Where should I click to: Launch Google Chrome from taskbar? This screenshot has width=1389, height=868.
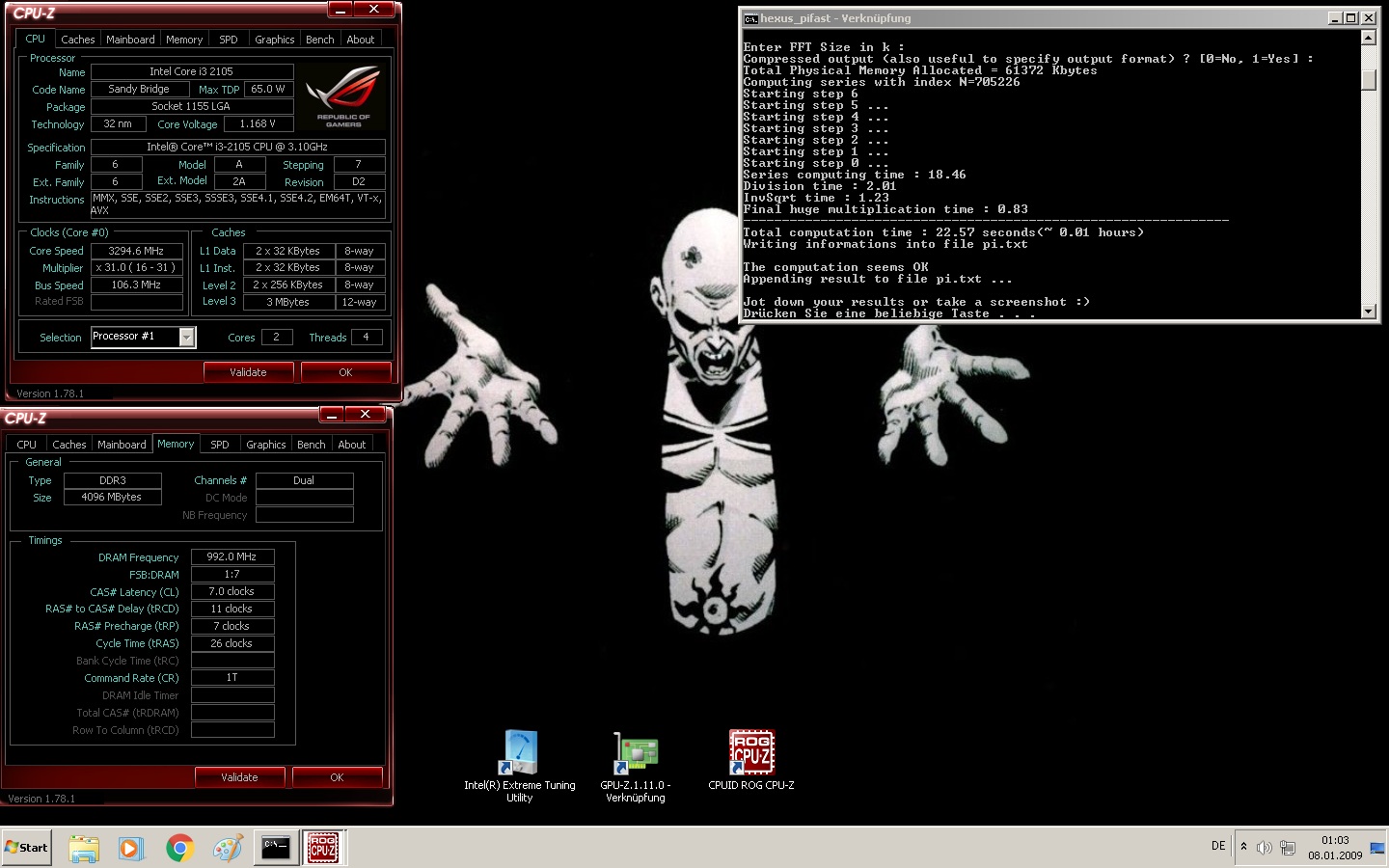pos(179,848)
